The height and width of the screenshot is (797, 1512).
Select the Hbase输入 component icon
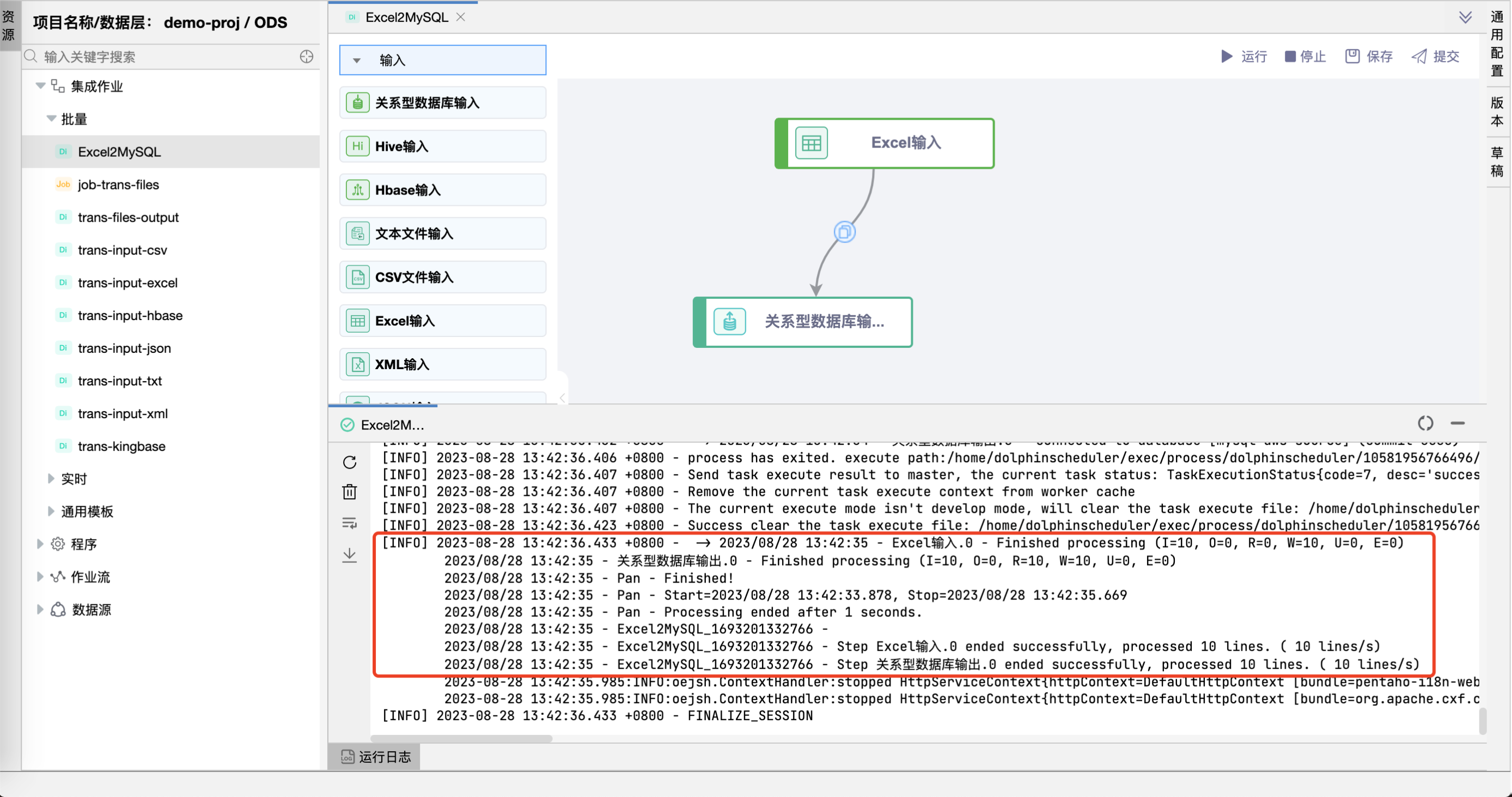357,189
